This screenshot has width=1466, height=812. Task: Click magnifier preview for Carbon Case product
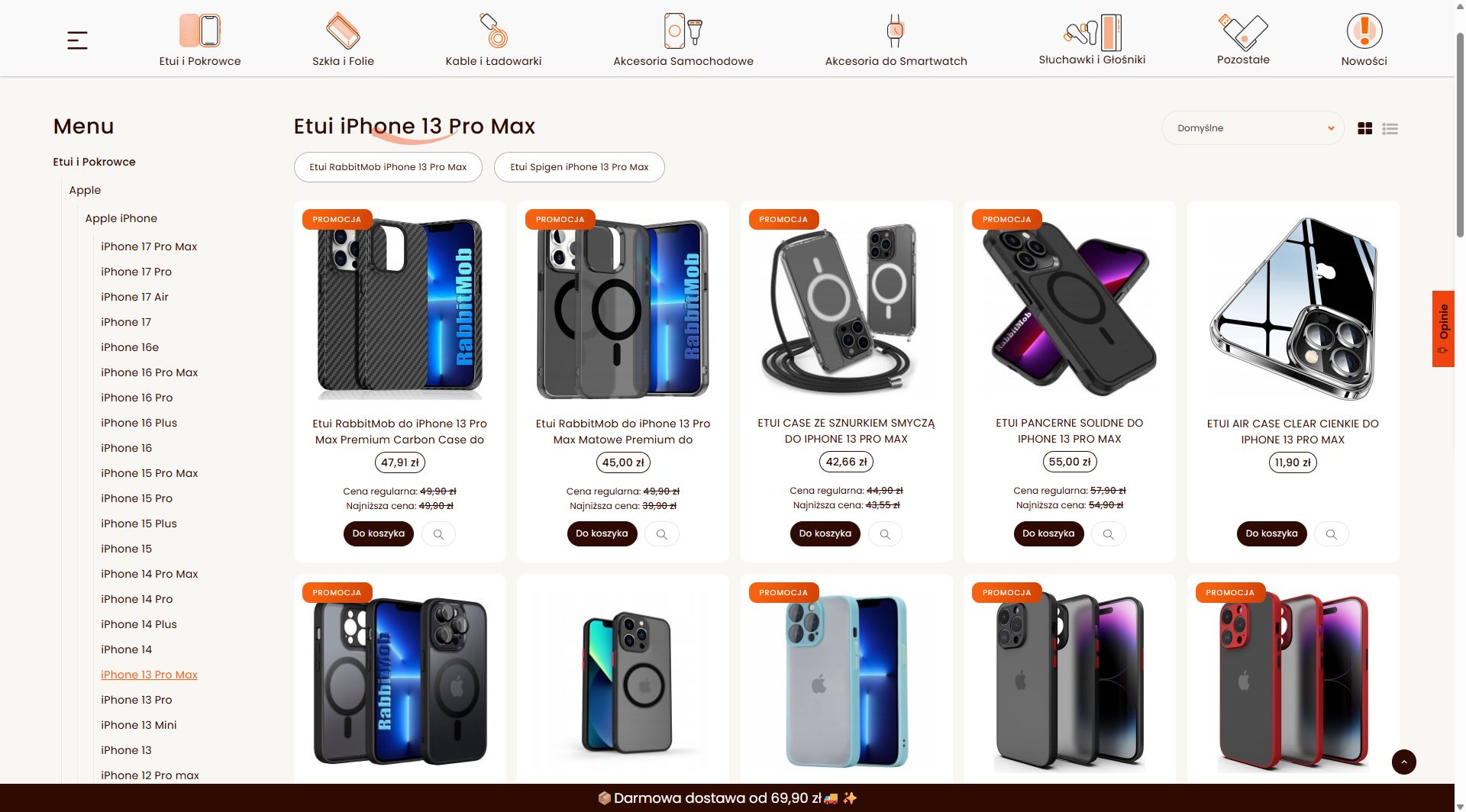coord(438,534)
